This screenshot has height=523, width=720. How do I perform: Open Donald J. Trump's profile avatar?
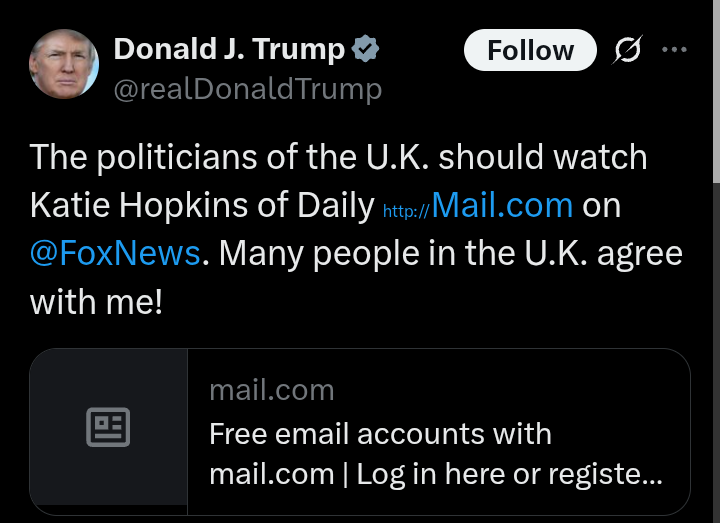[65, 64]
